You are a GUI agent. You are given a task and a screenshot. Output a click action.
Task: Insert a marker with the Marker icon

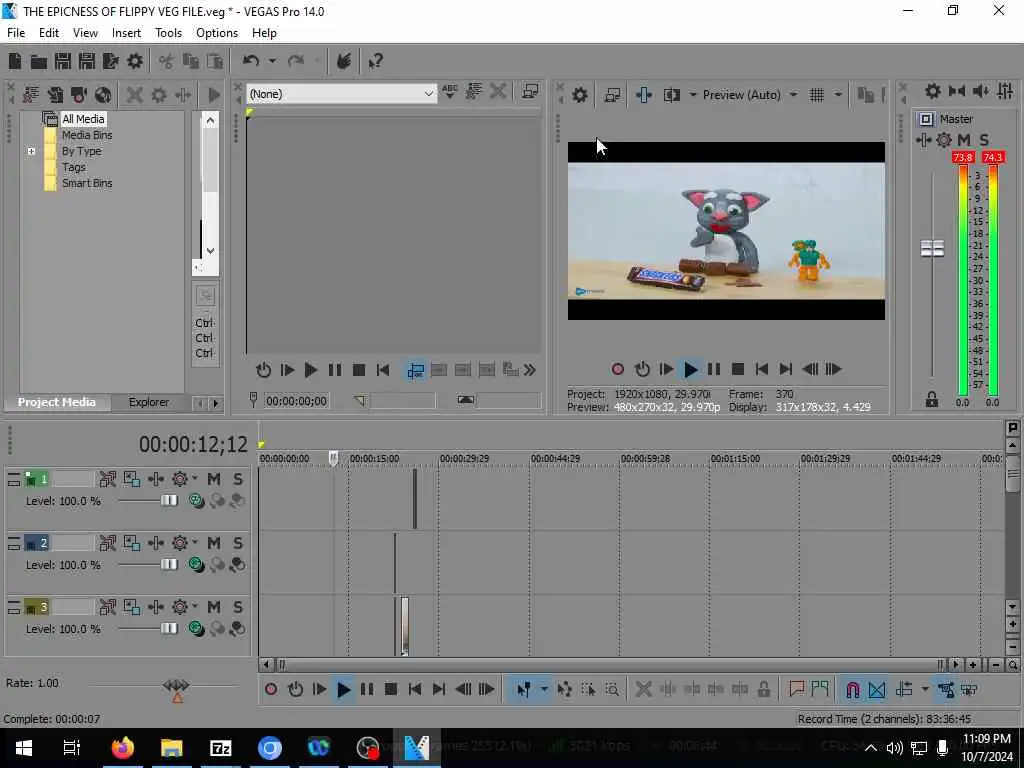[796, 690]
